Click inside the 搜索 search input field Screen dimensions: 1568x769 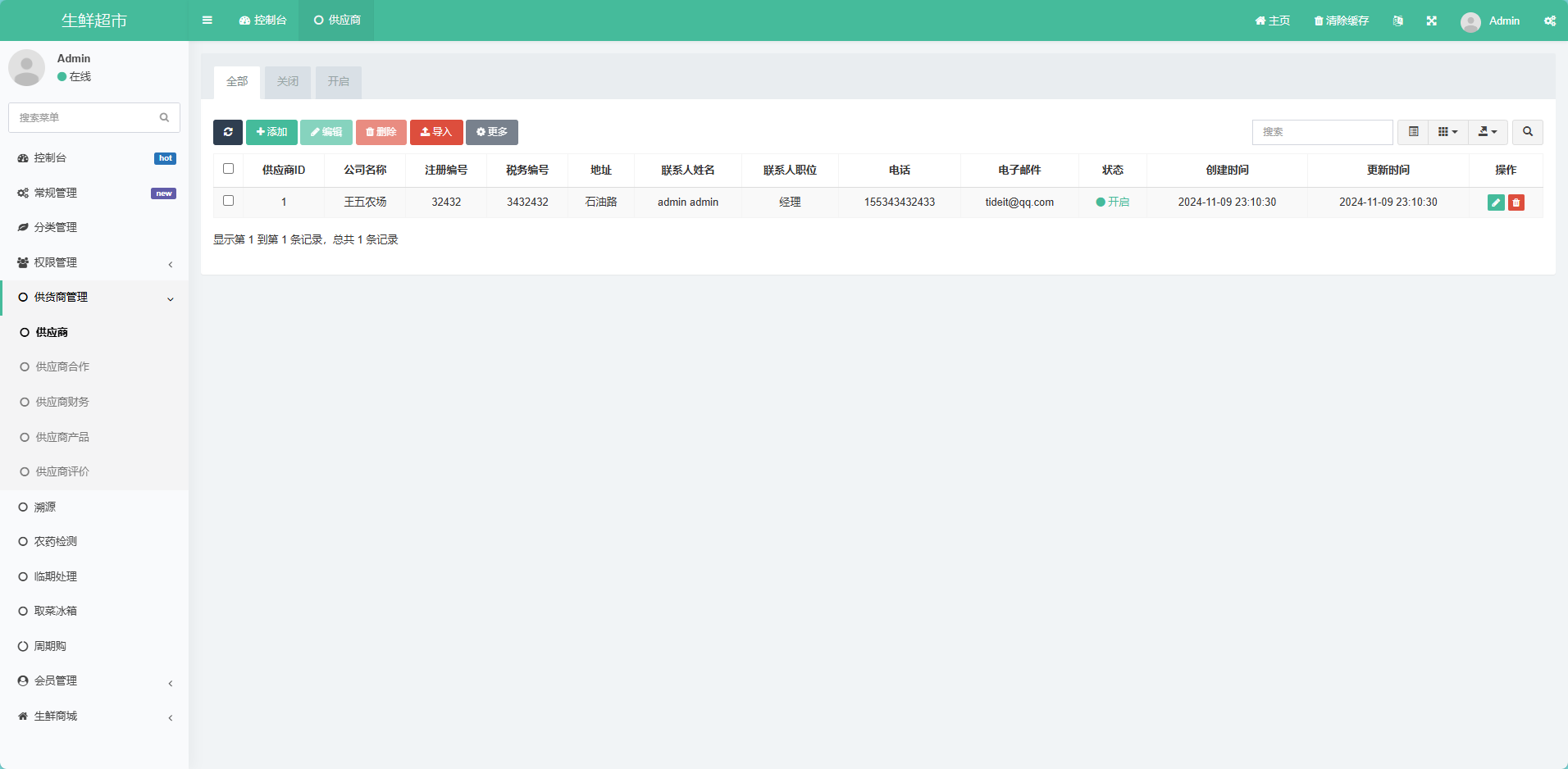[1322, 132]
